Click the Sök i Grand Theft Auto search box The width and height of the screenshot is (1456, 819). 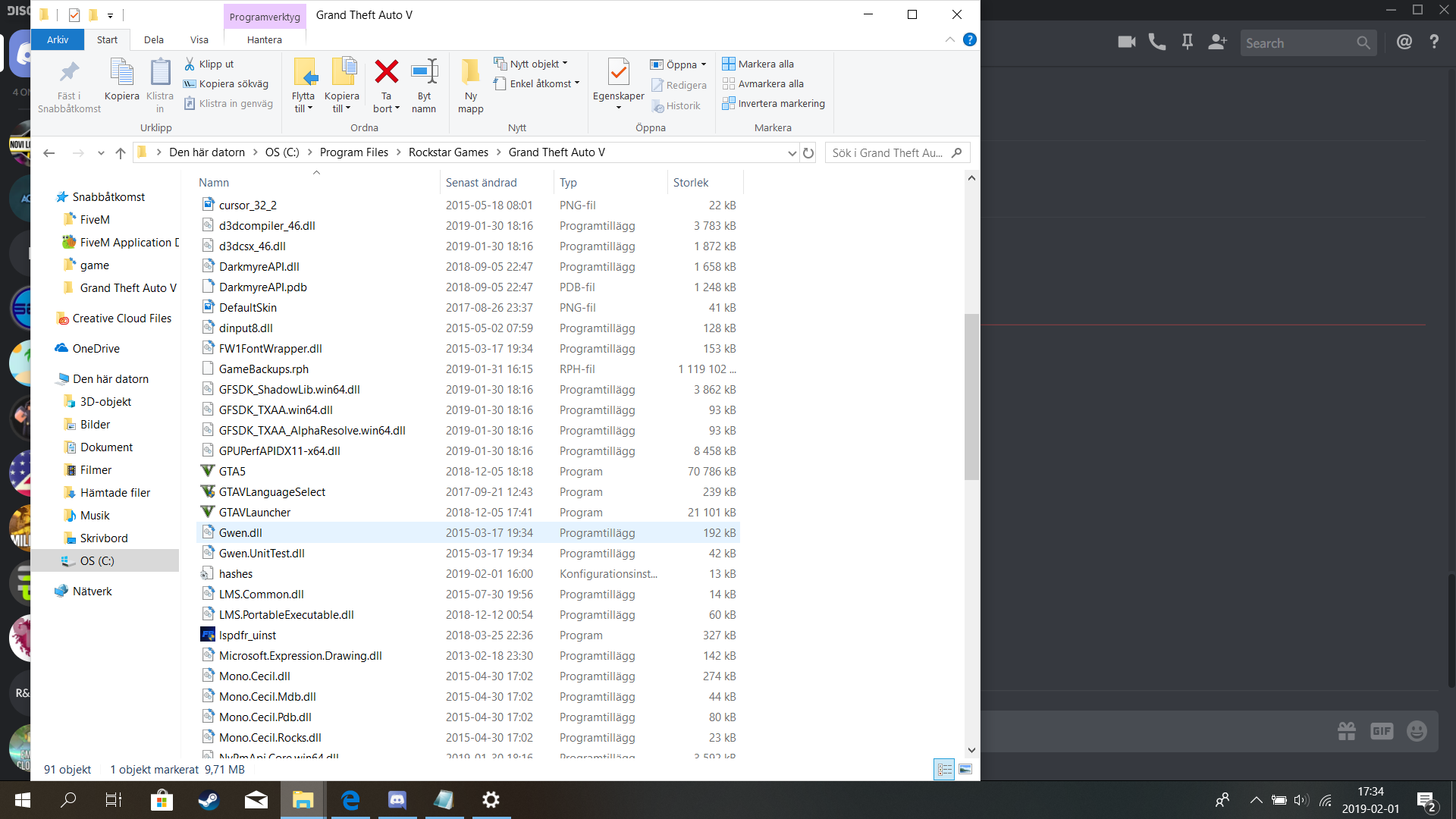(897, 153)
